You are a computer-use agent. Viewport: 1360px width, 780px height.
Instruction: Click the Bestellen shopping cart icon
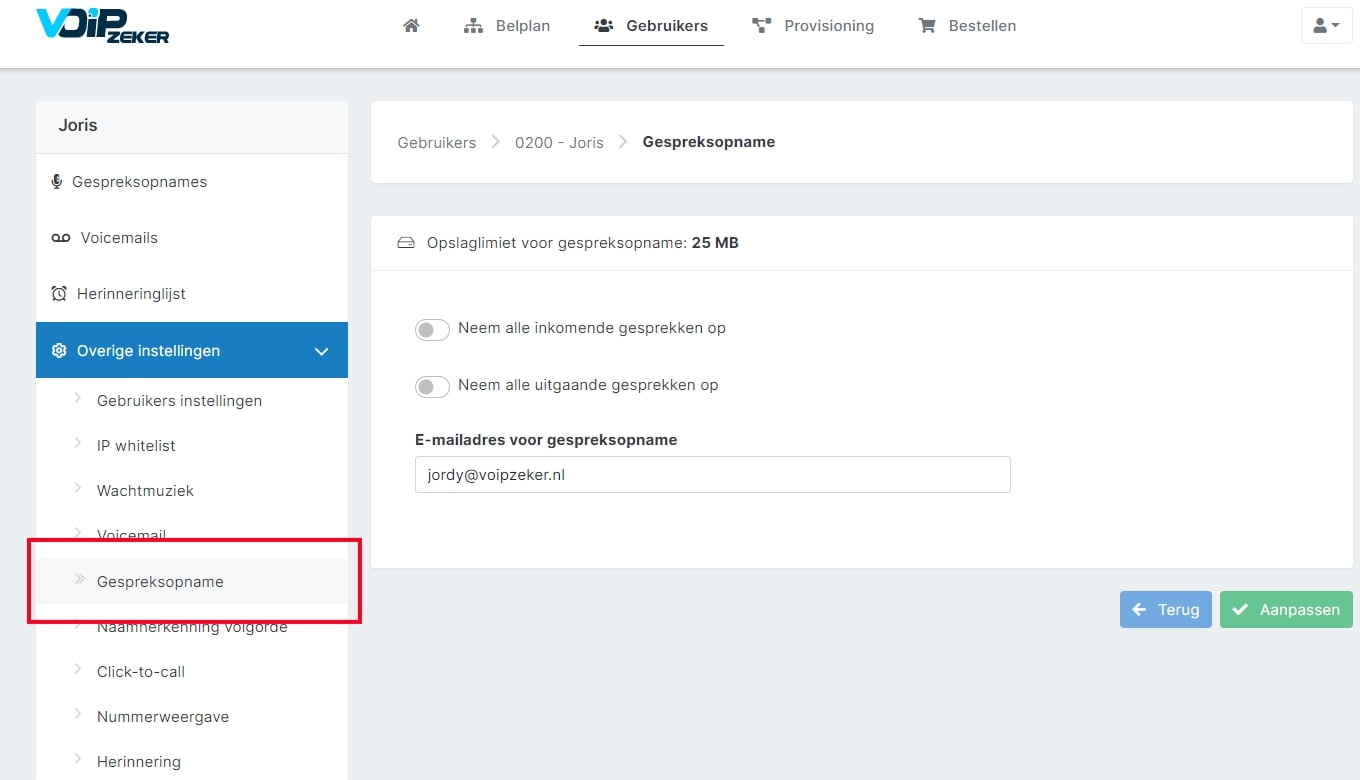tap(927, 26)
